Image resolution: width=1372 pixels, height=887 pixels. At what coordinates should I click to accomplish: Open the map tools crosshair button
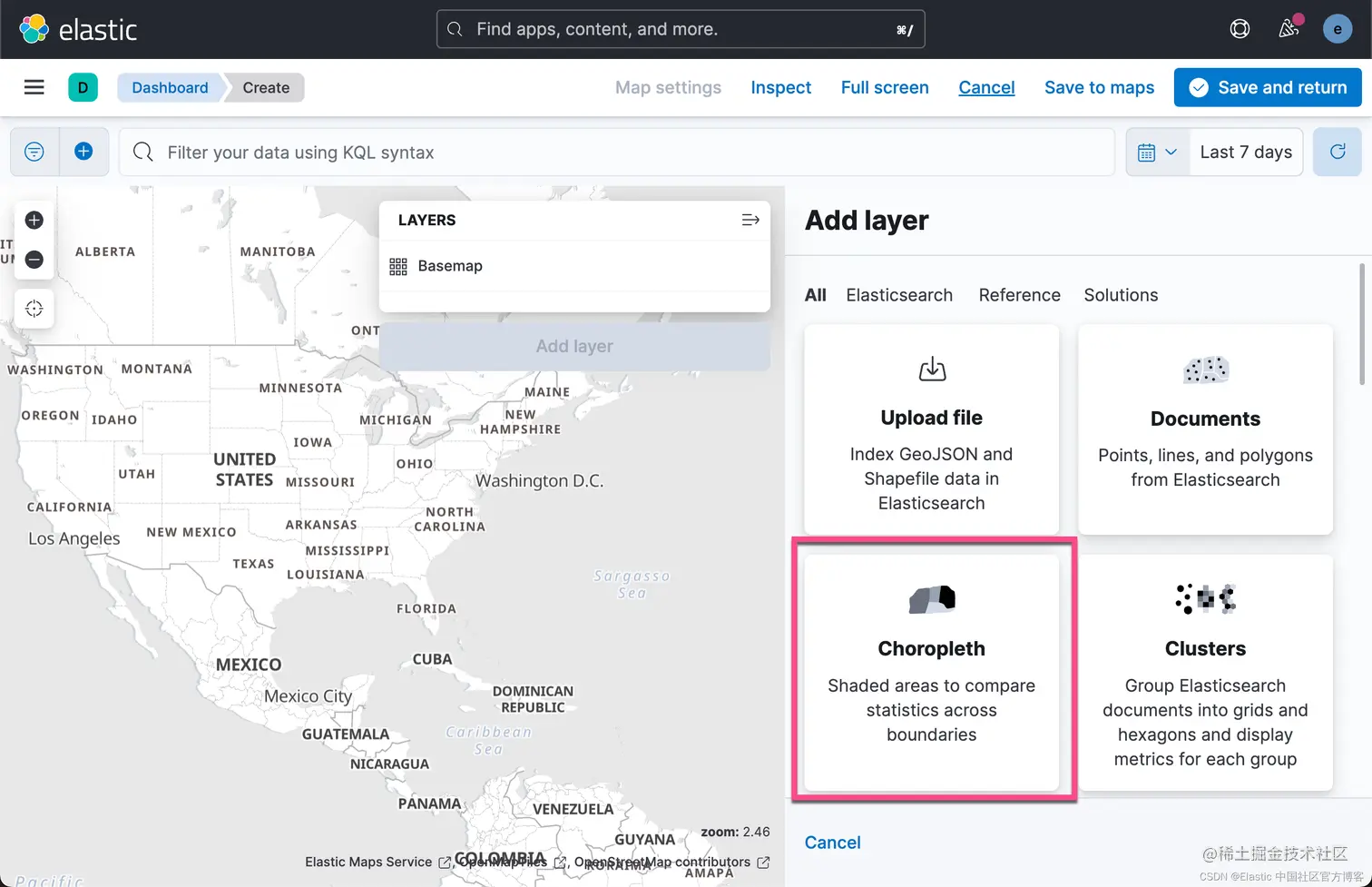point(34,309)
